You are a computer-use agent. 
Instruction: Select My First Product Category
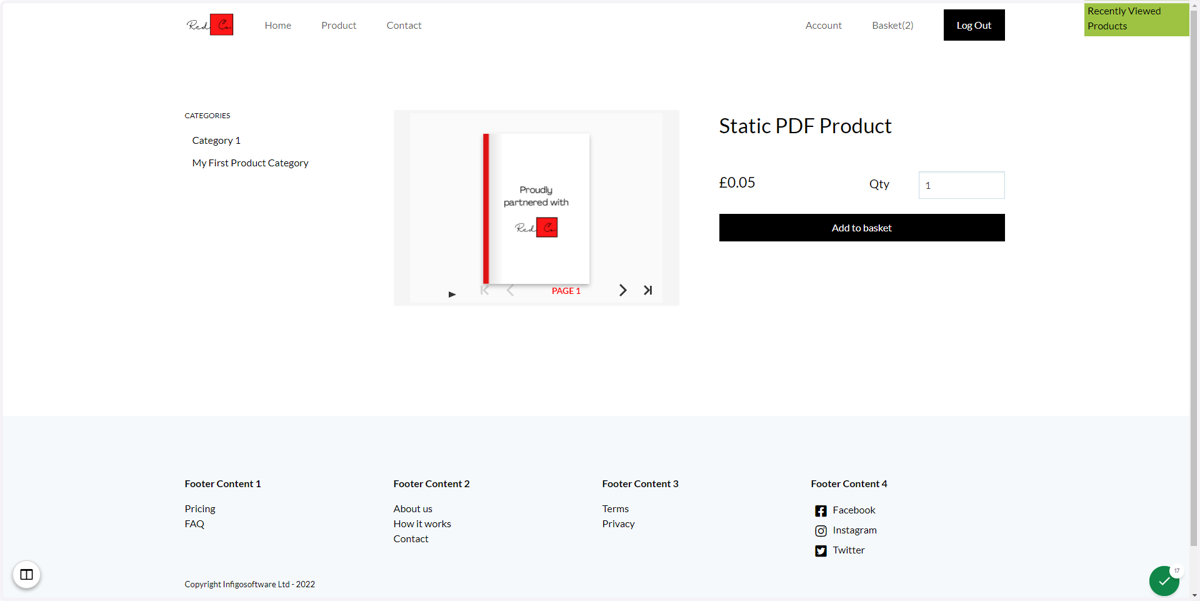[x=250, y=163]
